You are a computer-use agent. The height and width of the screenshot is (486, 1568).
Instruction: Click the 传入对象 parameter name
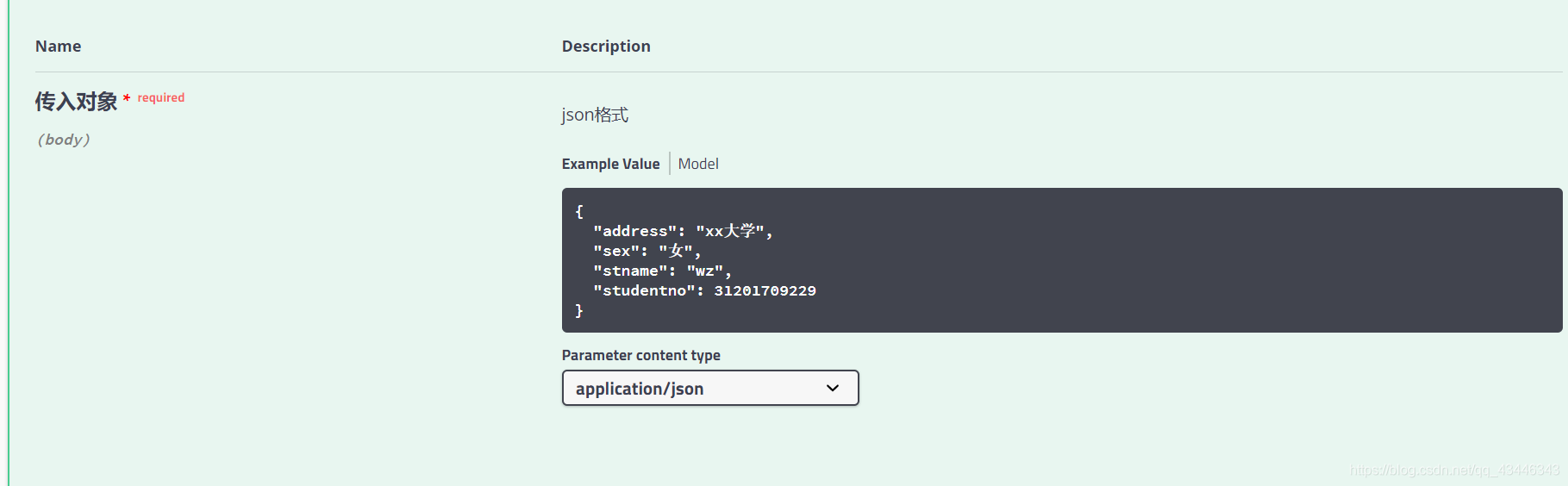click(76, 102)
